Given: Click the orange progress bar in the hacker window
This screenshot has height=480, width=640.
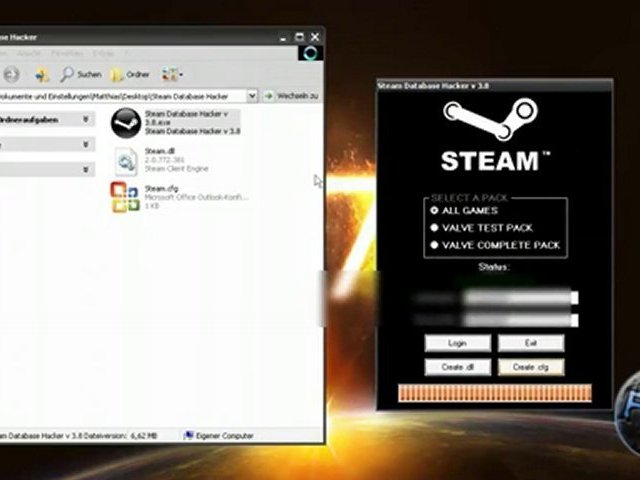Looking at the screenshot, I should click(x=495, y=393).
